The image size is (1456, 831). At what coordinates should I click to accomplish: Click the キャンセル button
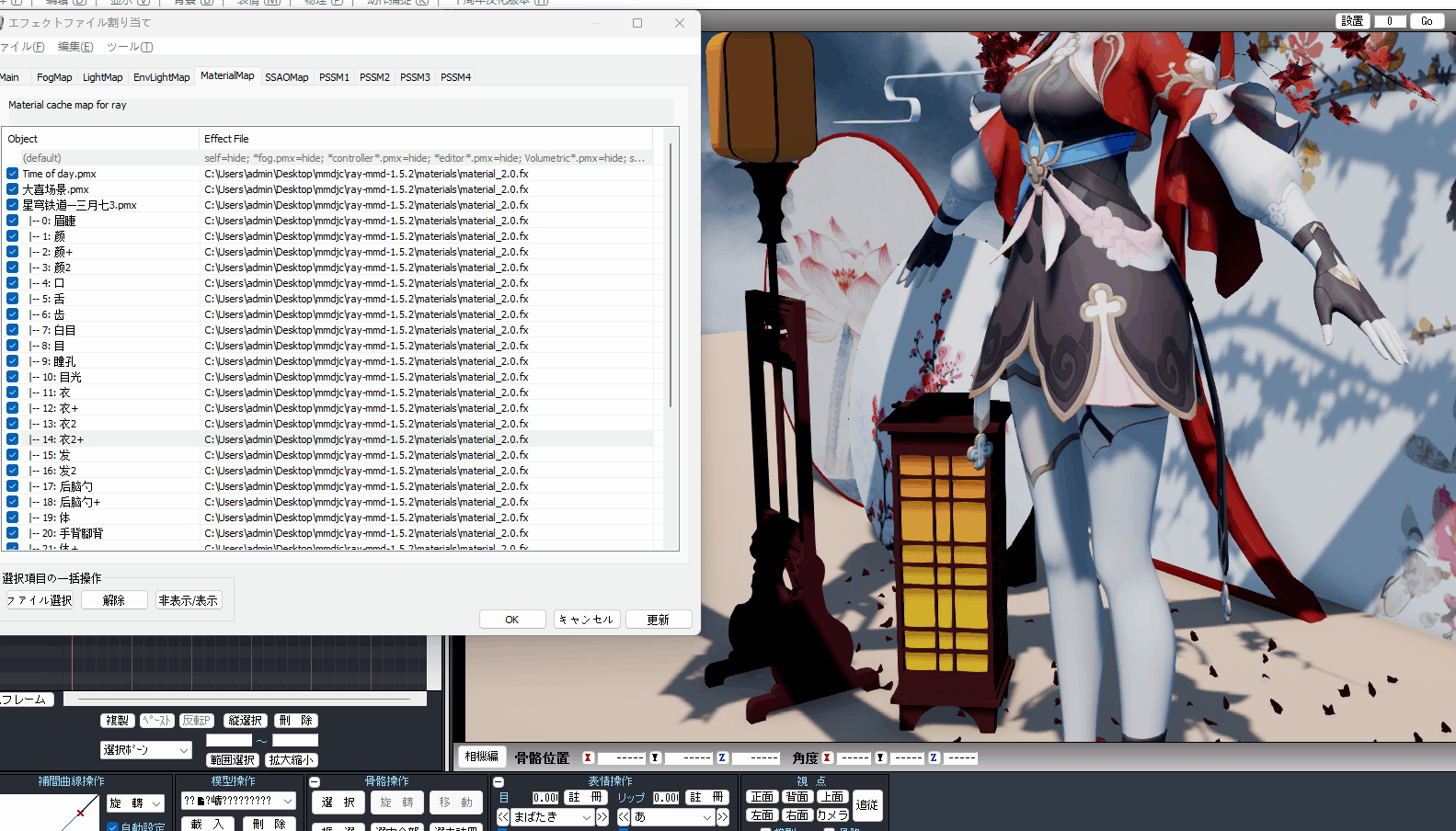tap(587, 620)
